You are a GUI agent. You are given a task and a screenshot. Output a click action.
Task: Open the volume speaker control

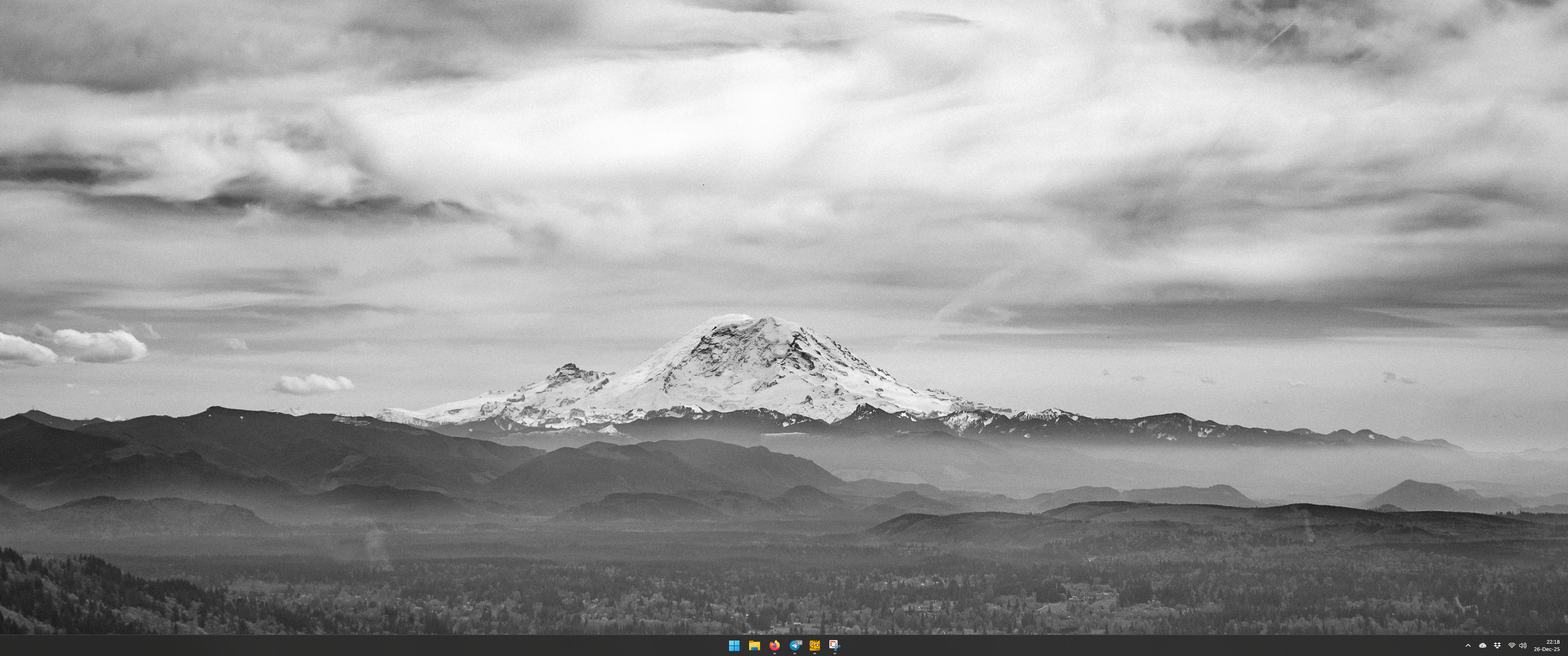1523,646
